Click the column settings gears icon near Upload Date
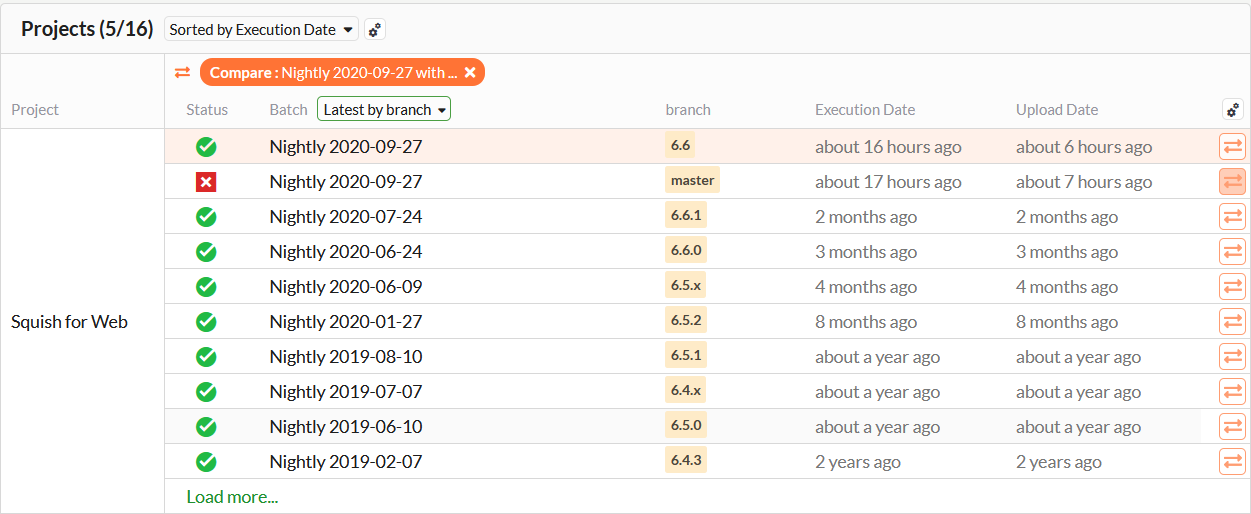This screenshot has width=1251, height=514. (1232, 110)
